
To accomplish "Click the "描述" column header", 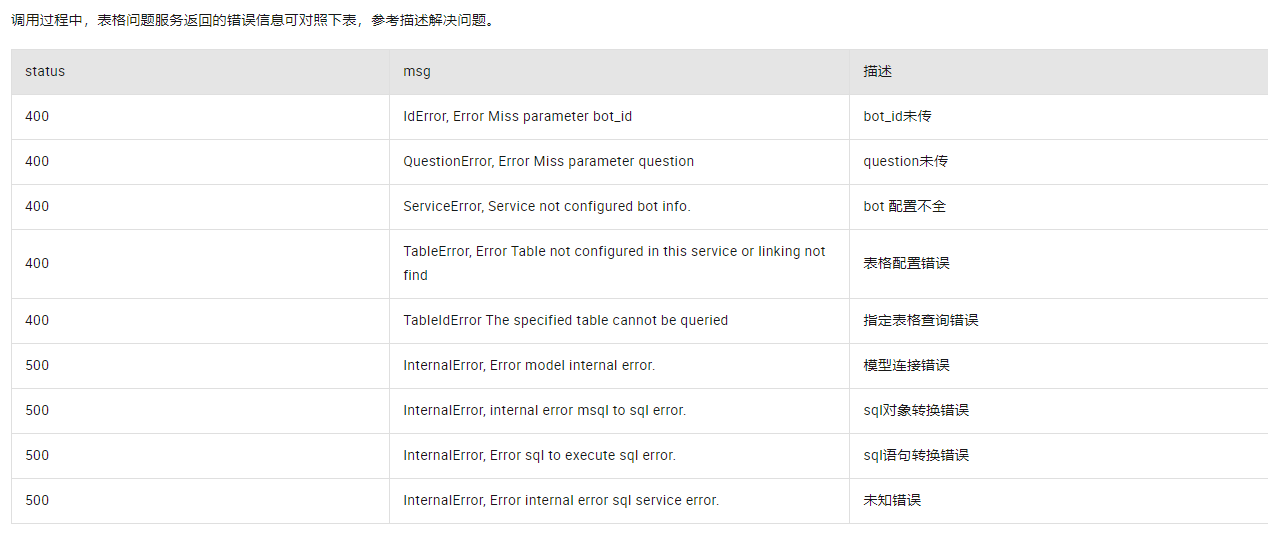I will tap(878, 72).
